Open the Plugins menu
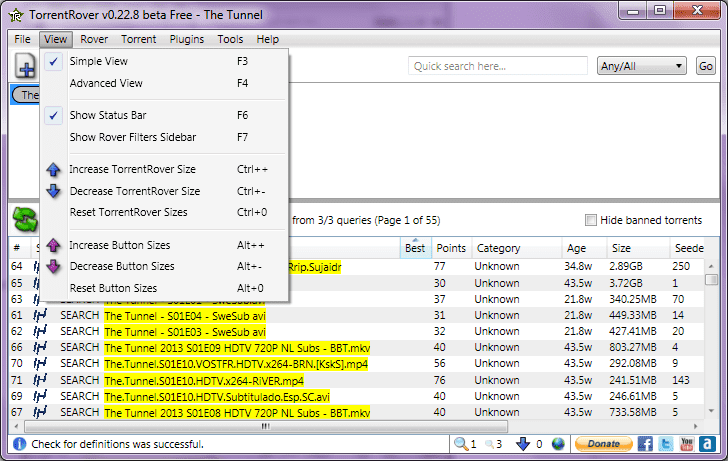728x461 pixels. point(187,39)
